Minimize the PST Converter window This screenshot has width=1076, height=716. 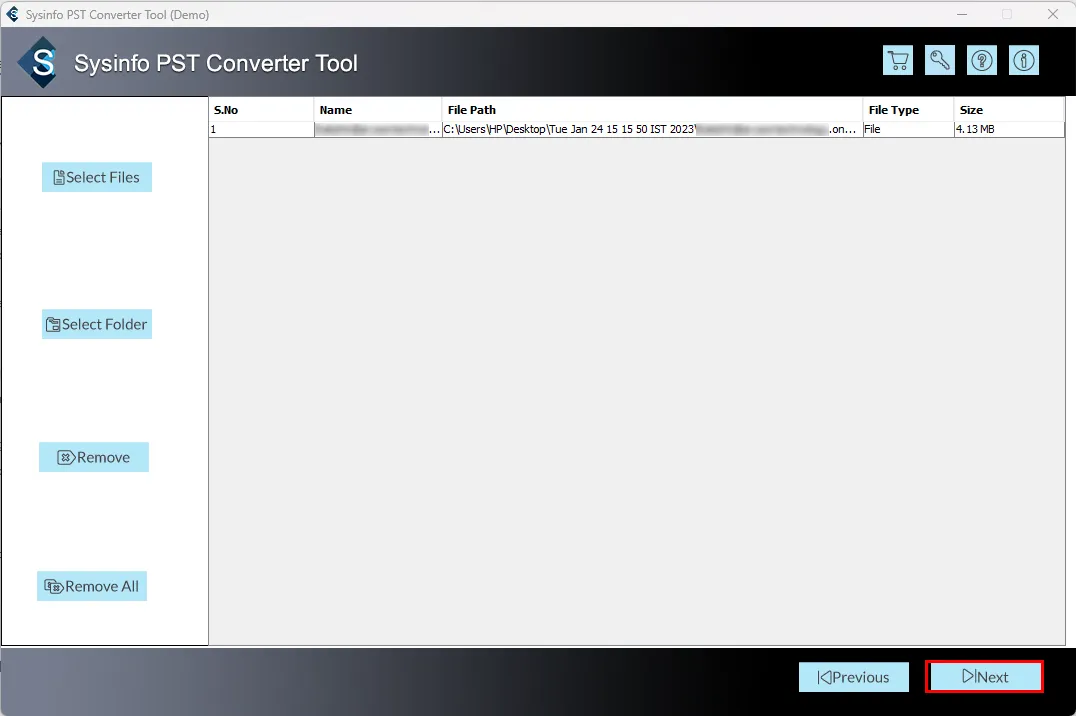pyautogui.click(x=961, y=15)
